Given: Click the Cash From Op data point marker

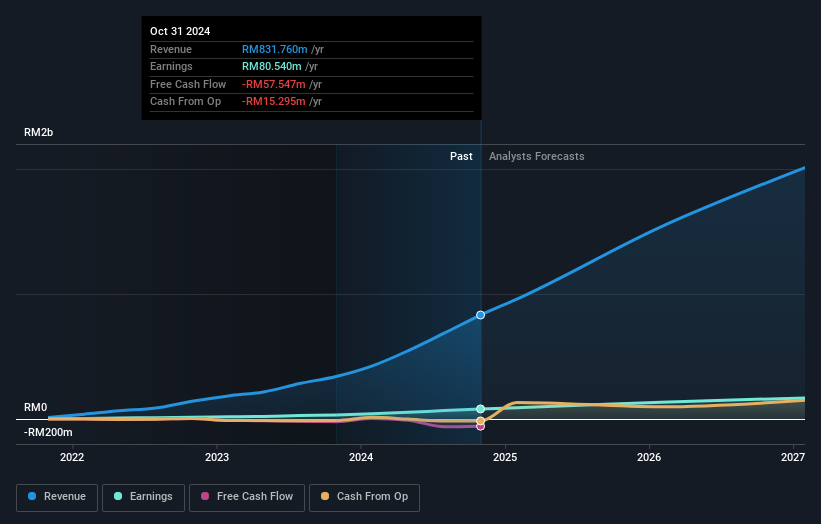Looking at the screenshot, I should pos(480,421).
